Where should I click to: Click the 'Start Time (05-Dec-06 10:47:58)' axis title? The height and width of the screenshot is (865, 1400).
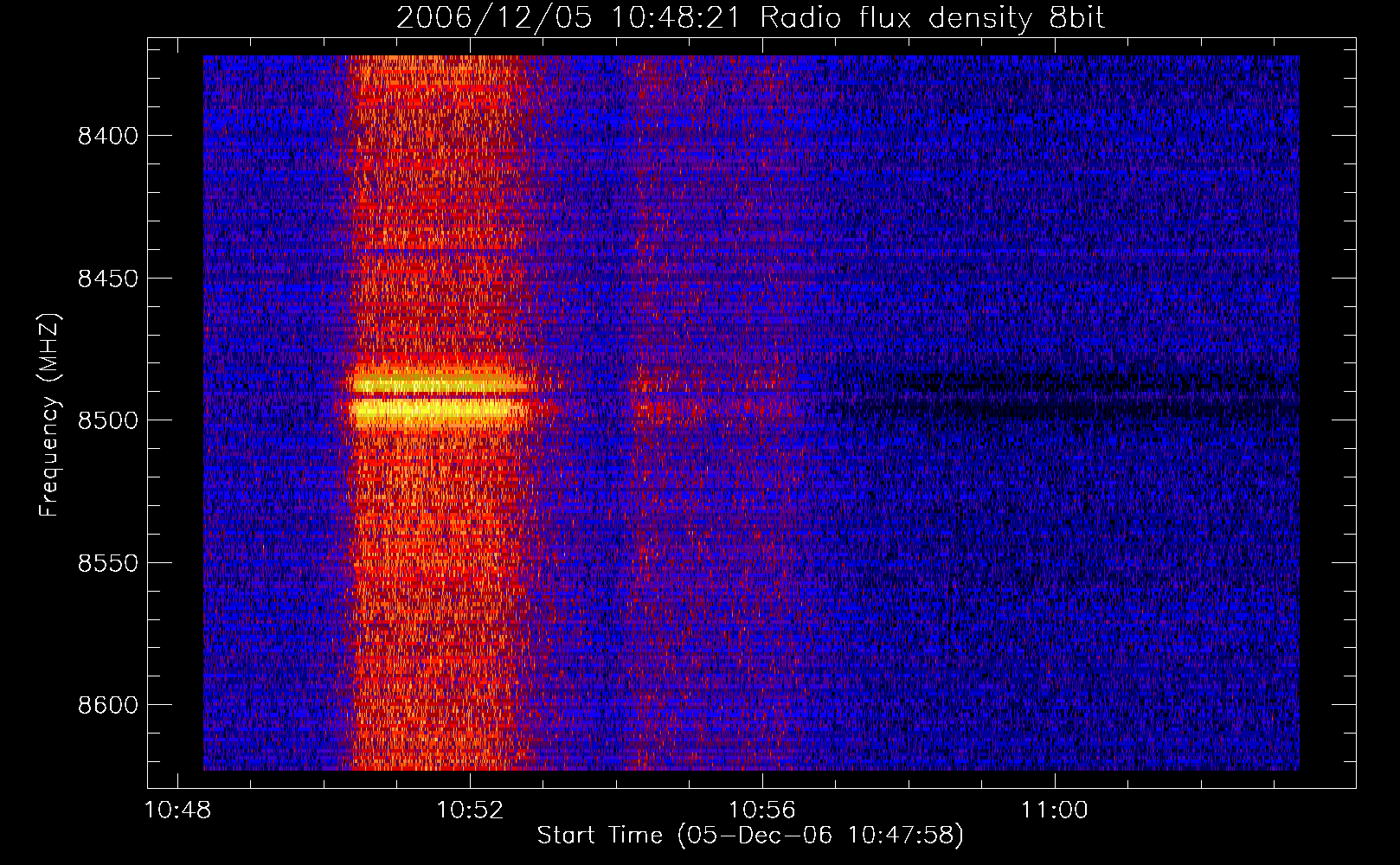coord(750,836)
